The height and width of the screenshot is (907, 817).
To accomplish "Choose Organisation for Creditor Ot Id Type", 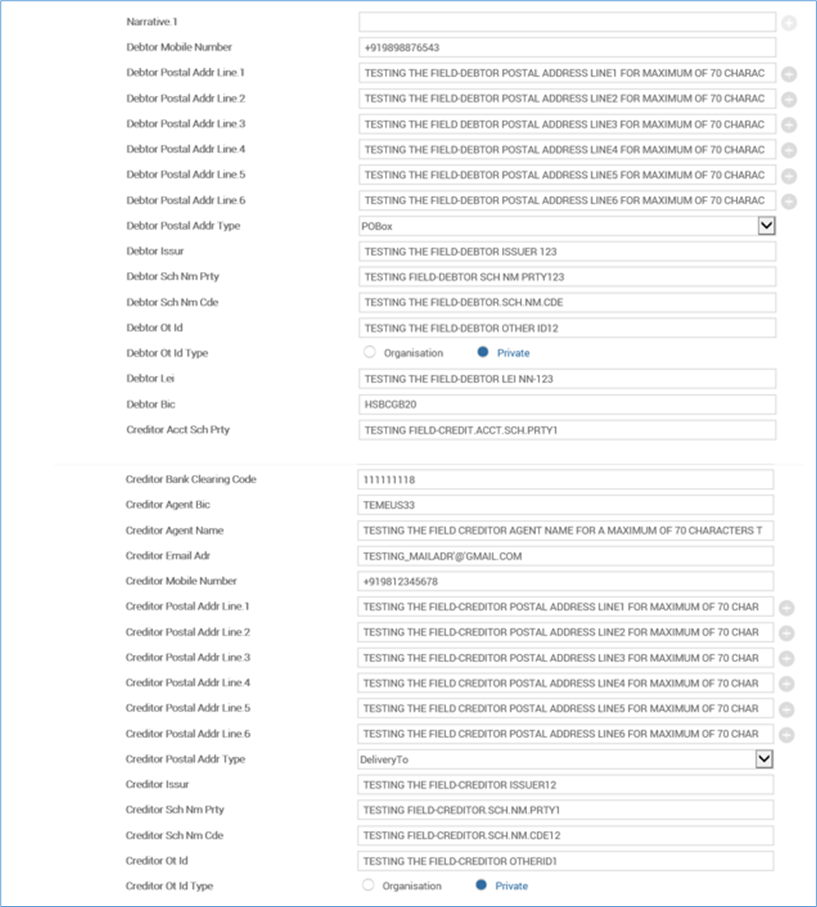I will [x=369, y=885].
